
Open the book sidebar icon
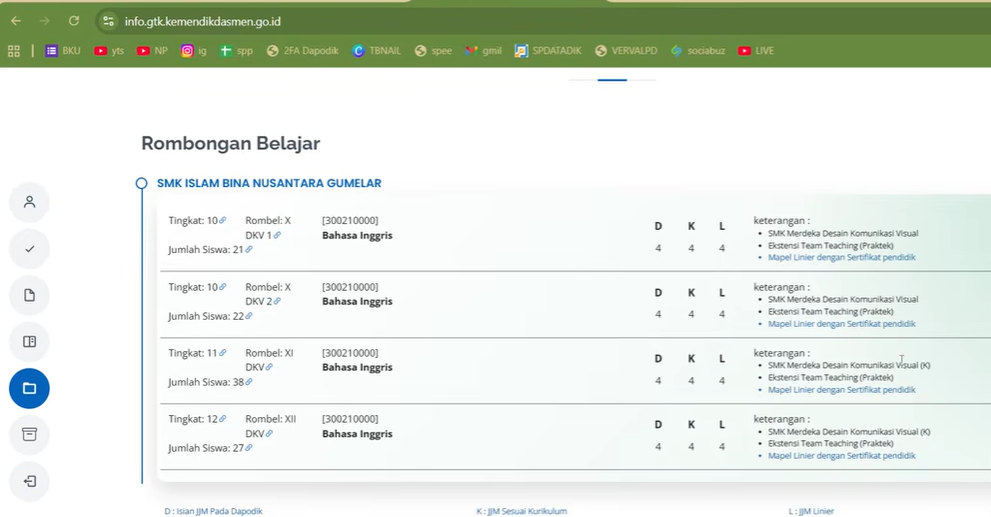coord(29,342)
